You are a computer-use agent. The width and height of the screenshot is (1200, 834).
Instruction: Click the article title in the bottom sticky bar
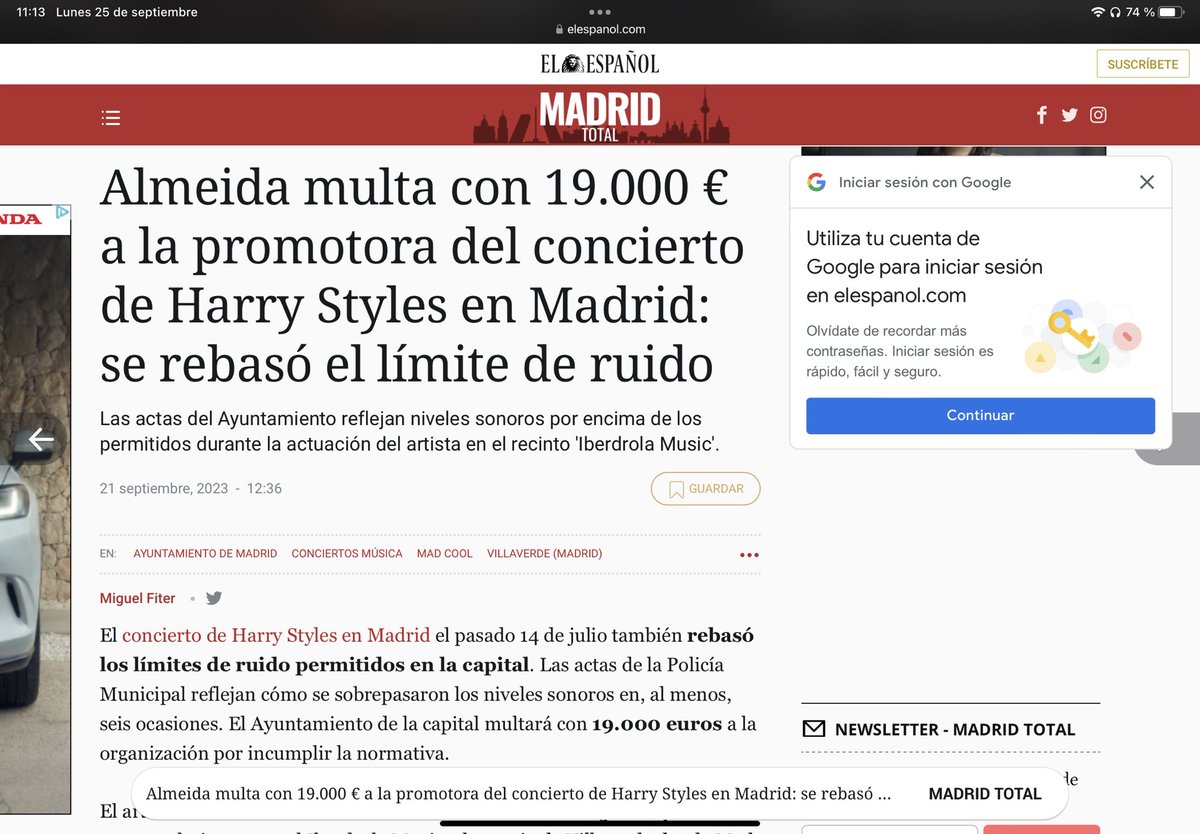(x=518, y=794)
